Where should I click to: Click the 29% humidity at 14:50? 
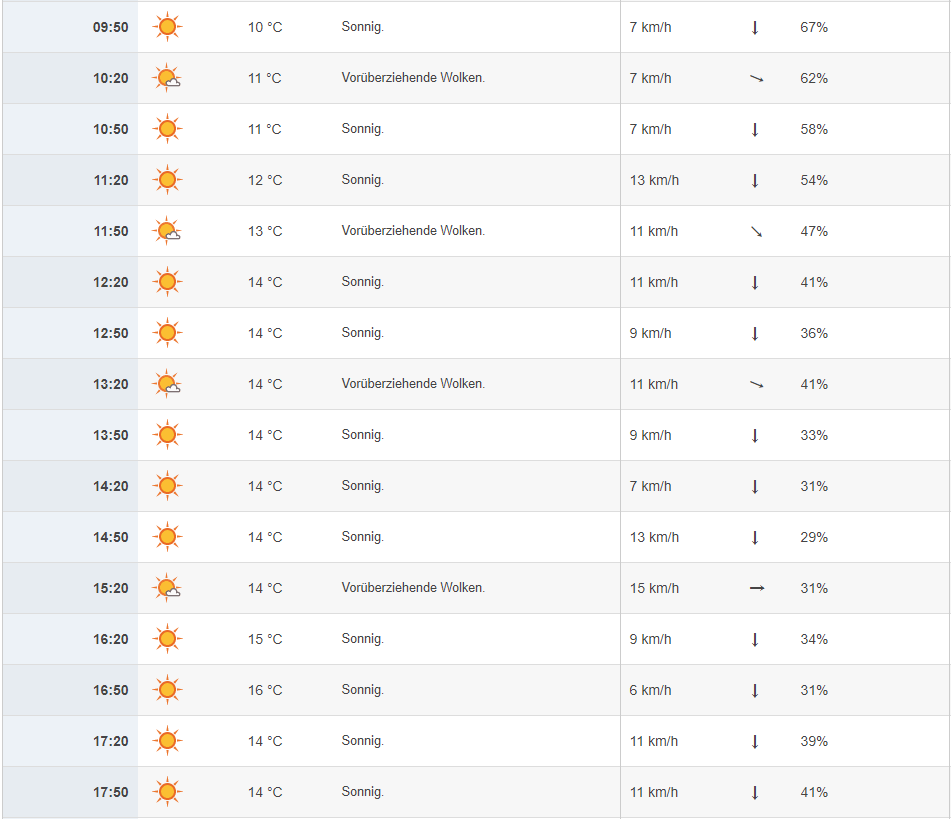click(x=814, y=537)
